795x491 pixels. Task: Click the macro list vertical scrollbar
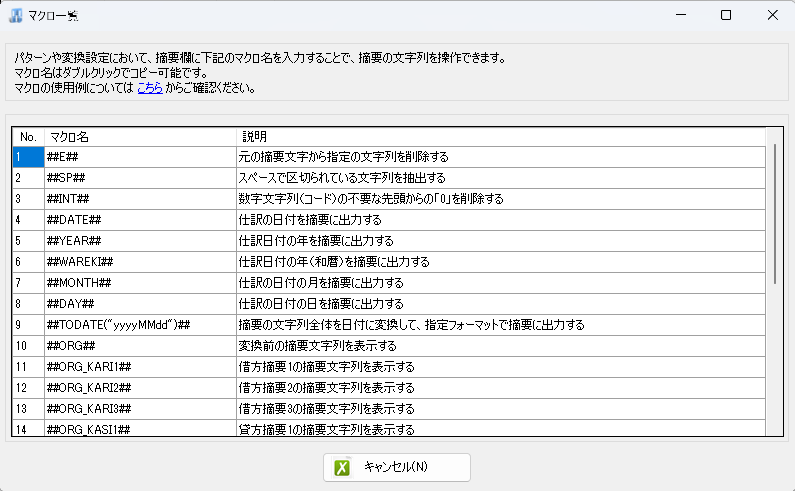775,215
